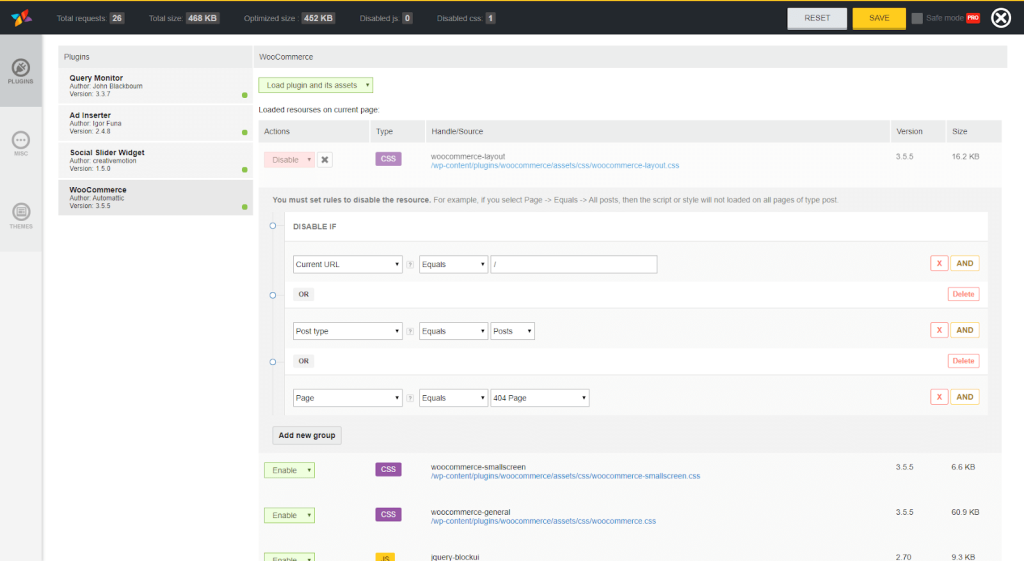Open the Current URL condition dropdown

(347, 264)
